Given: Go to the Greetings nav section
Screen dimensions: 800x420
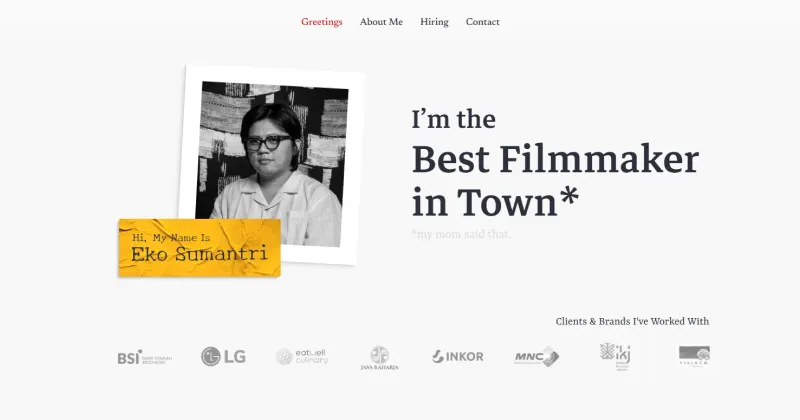Looking at the screenshot, I should point(322,22).
